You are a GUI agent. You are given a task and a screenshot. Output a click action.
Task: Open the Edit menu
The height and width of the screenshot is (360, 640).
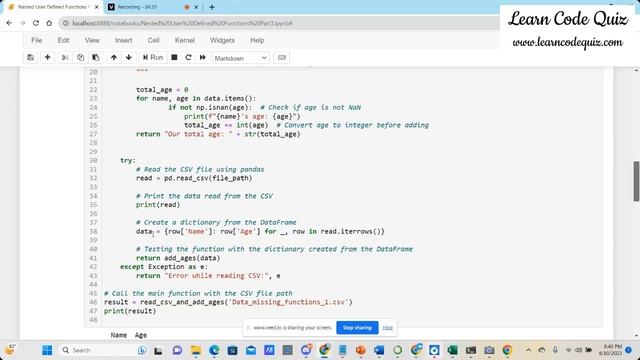click(63, 40)
